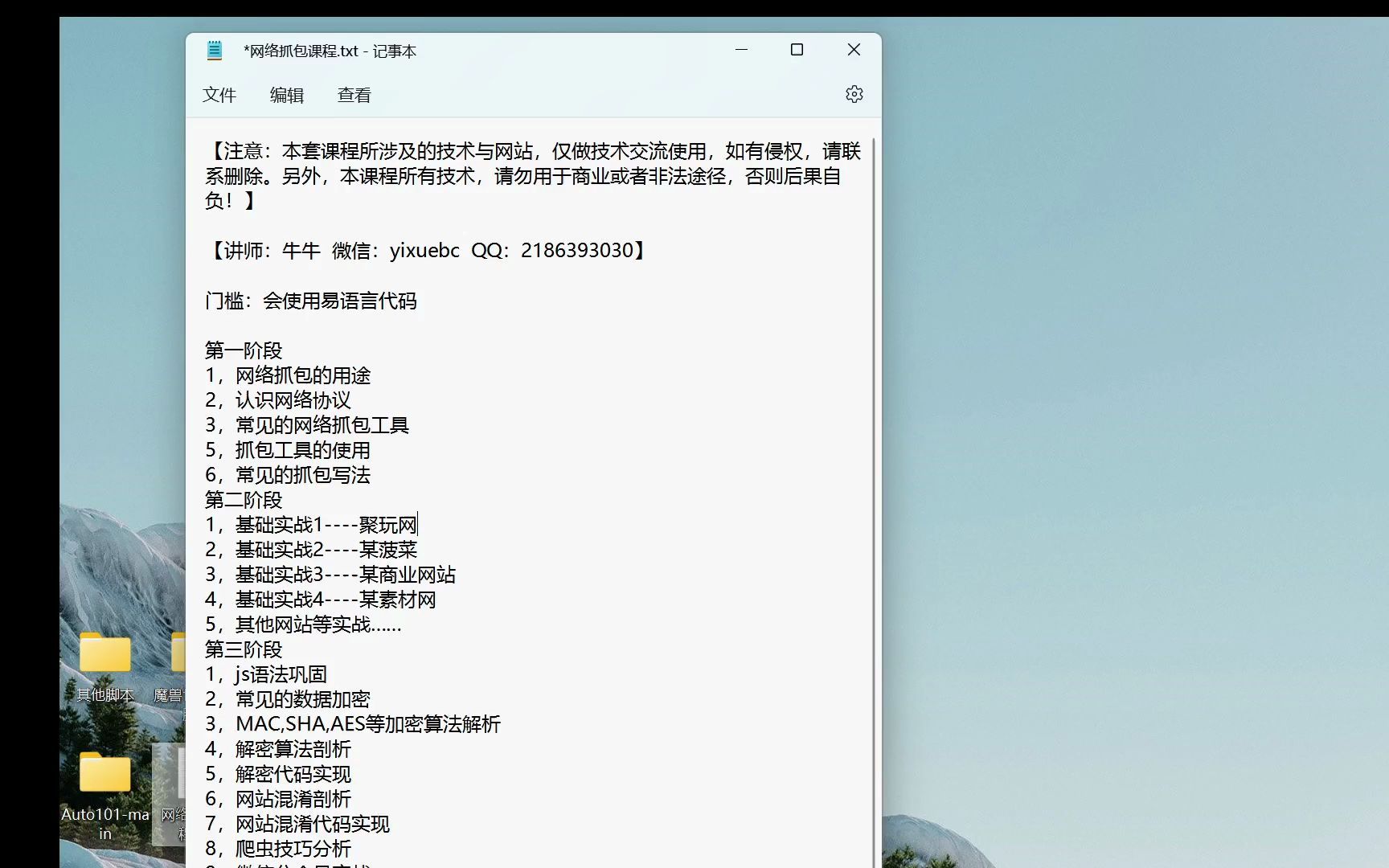Click the line 基础实战3----某商业网站
This screenshot has width=1389, height=868.
[330, 575]
